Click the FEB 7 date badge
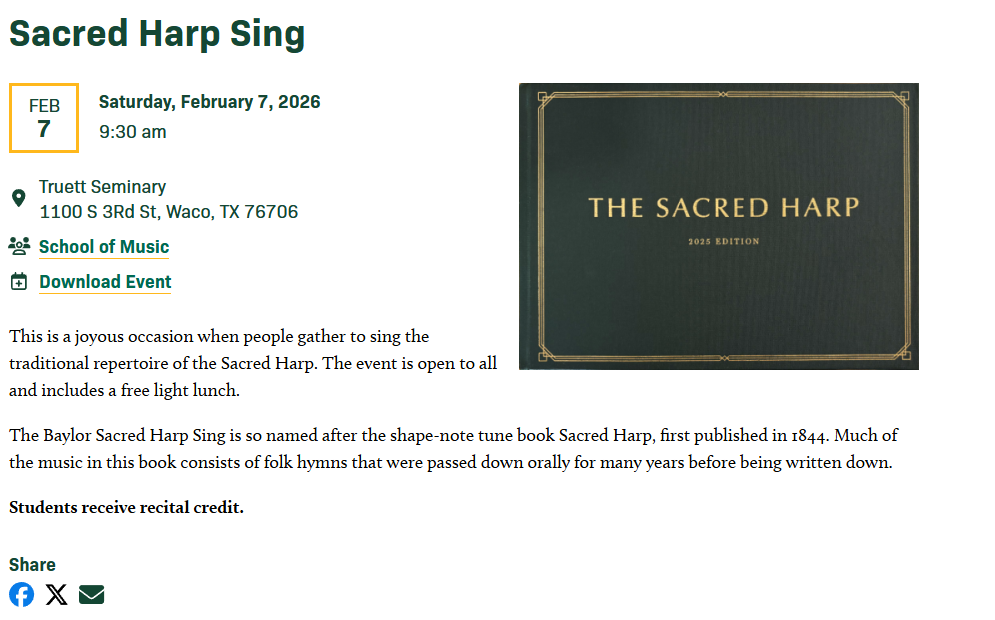The height and width of the screenshot is (620, 995). click(x=44, y=118)
